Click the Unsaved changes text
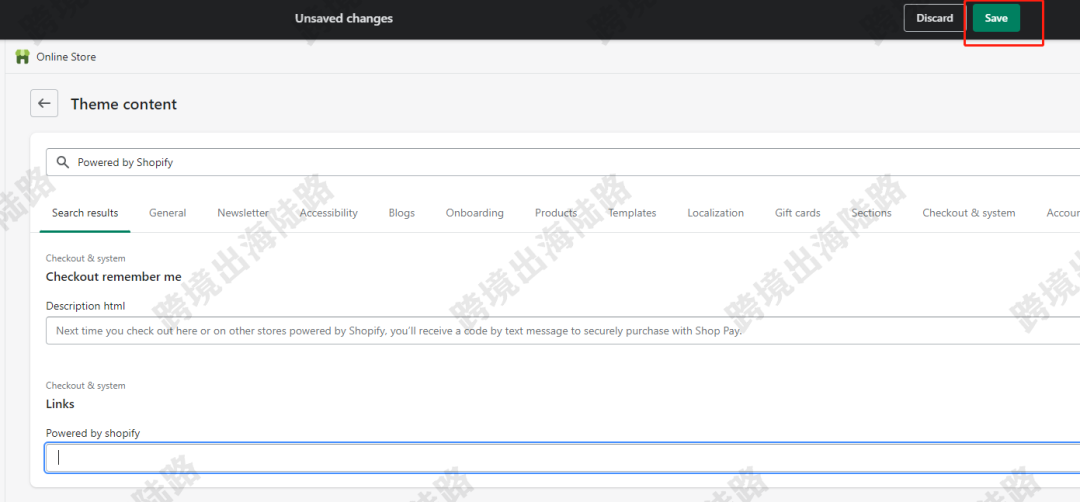Viewport: 1080px width, 502px height. [344, 19]
